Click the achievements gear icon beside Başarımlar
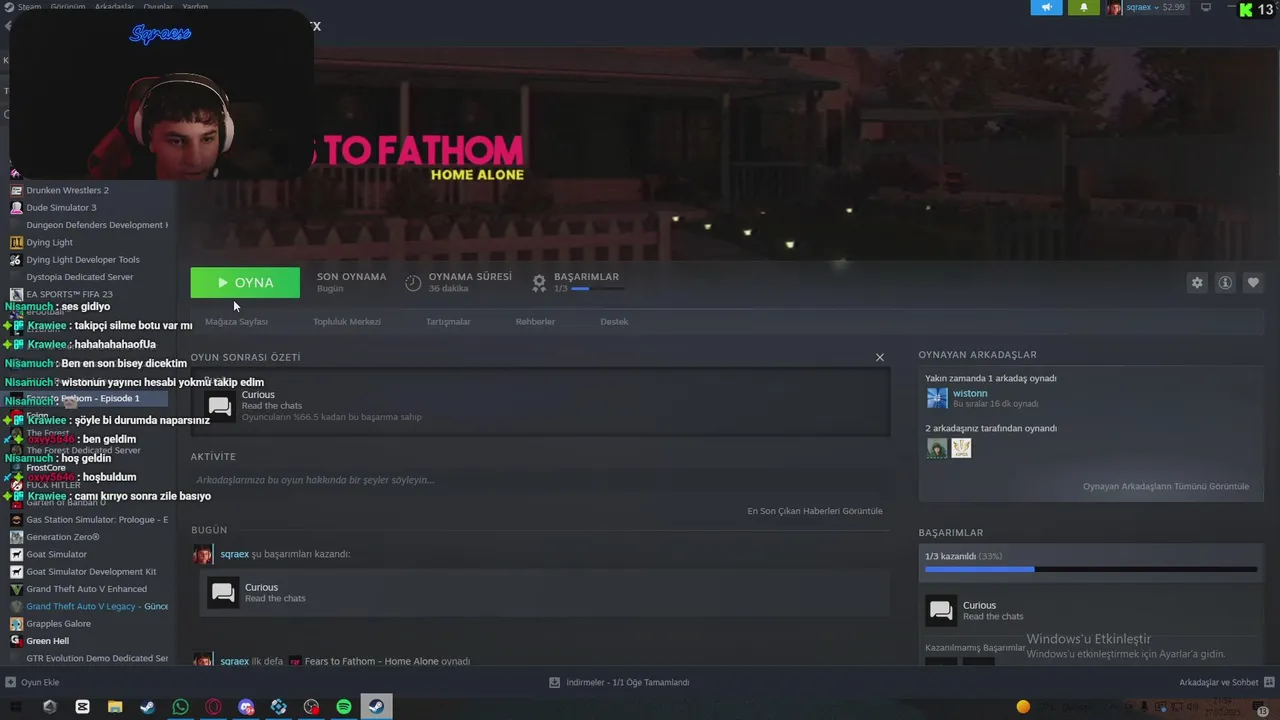 [539, 283]
